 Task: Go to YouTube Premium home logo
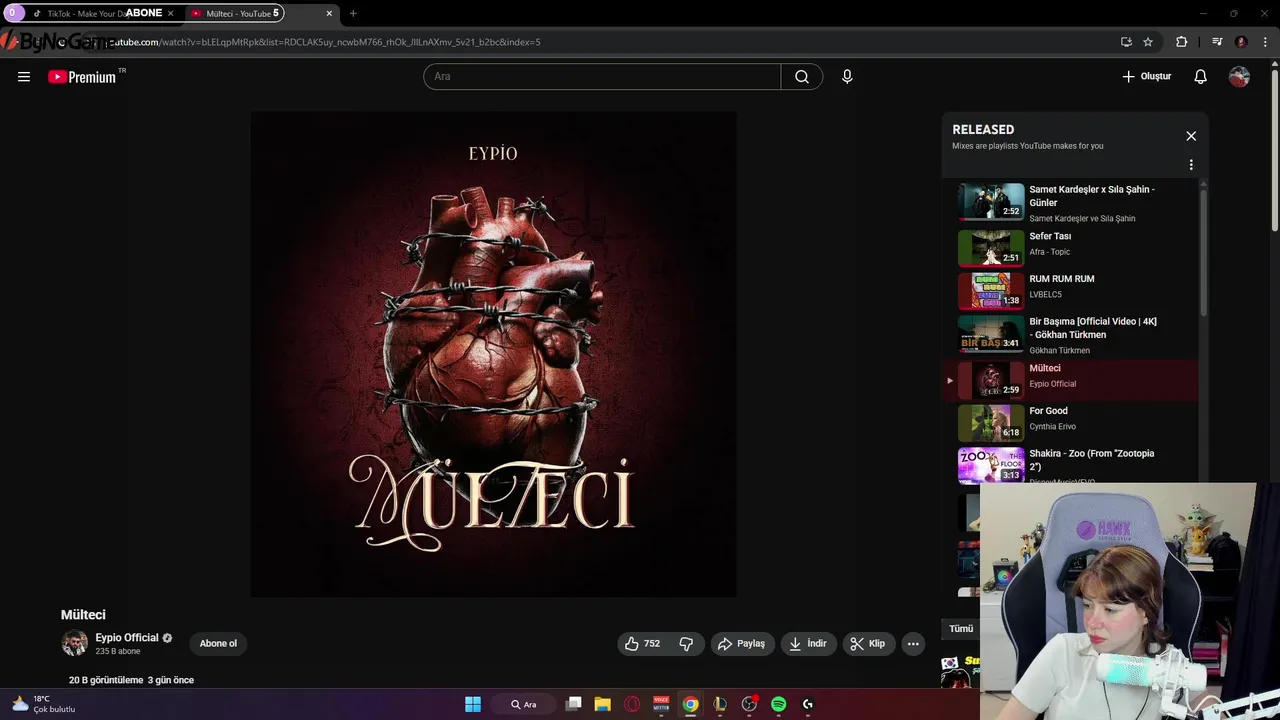click(82, 77)
